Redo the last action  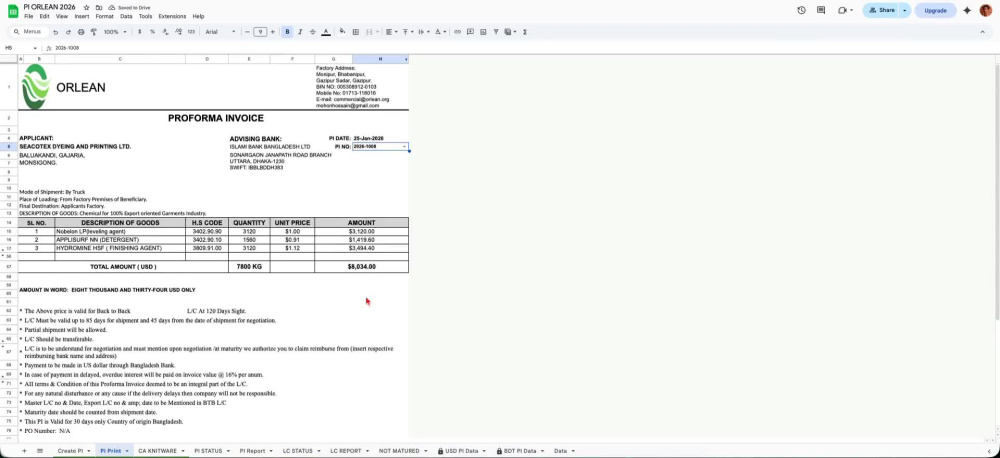coord(68,32)
